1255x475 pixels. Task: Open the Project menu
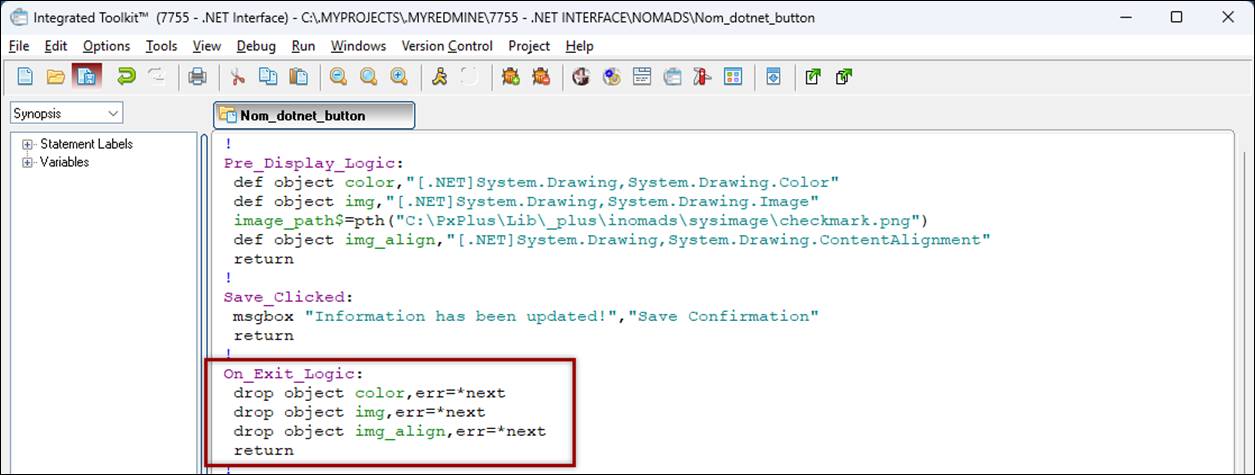[x=529, y=46]
